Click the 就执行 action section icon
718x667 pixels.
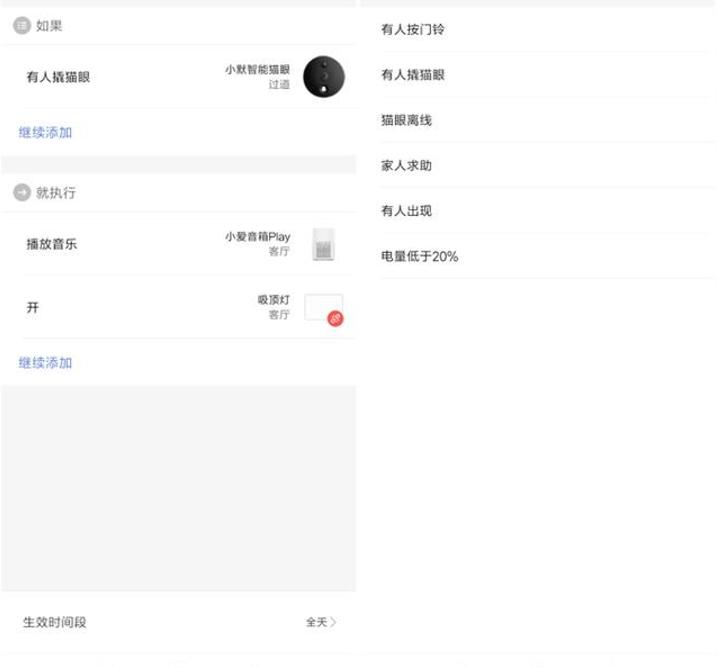tap(22, 193)
